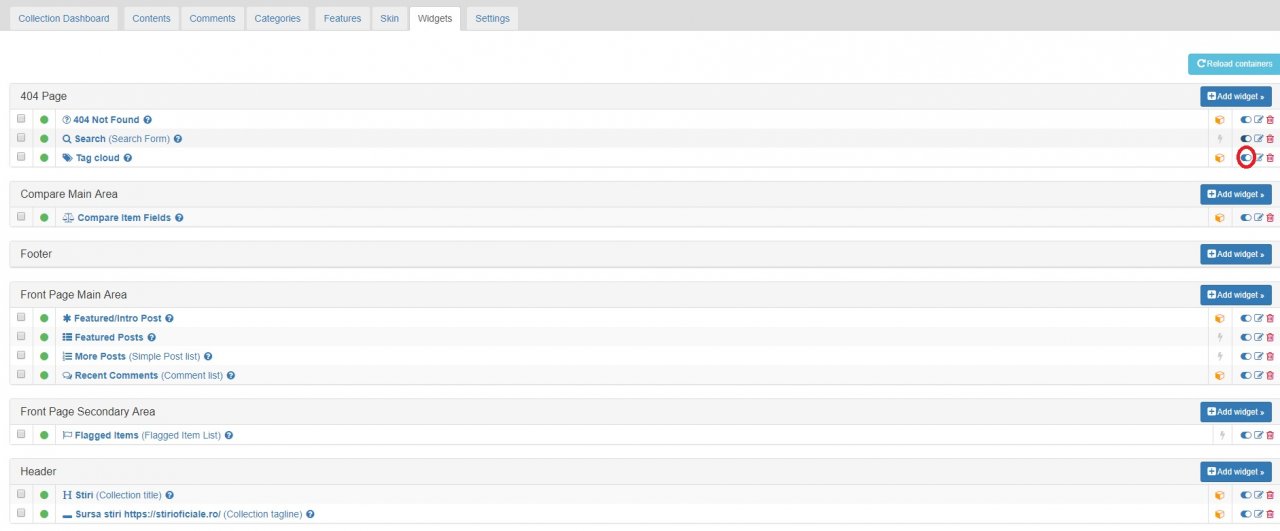Open the Settings tab
Viewport: 1280px width, 531px height.
coord(492,19)
